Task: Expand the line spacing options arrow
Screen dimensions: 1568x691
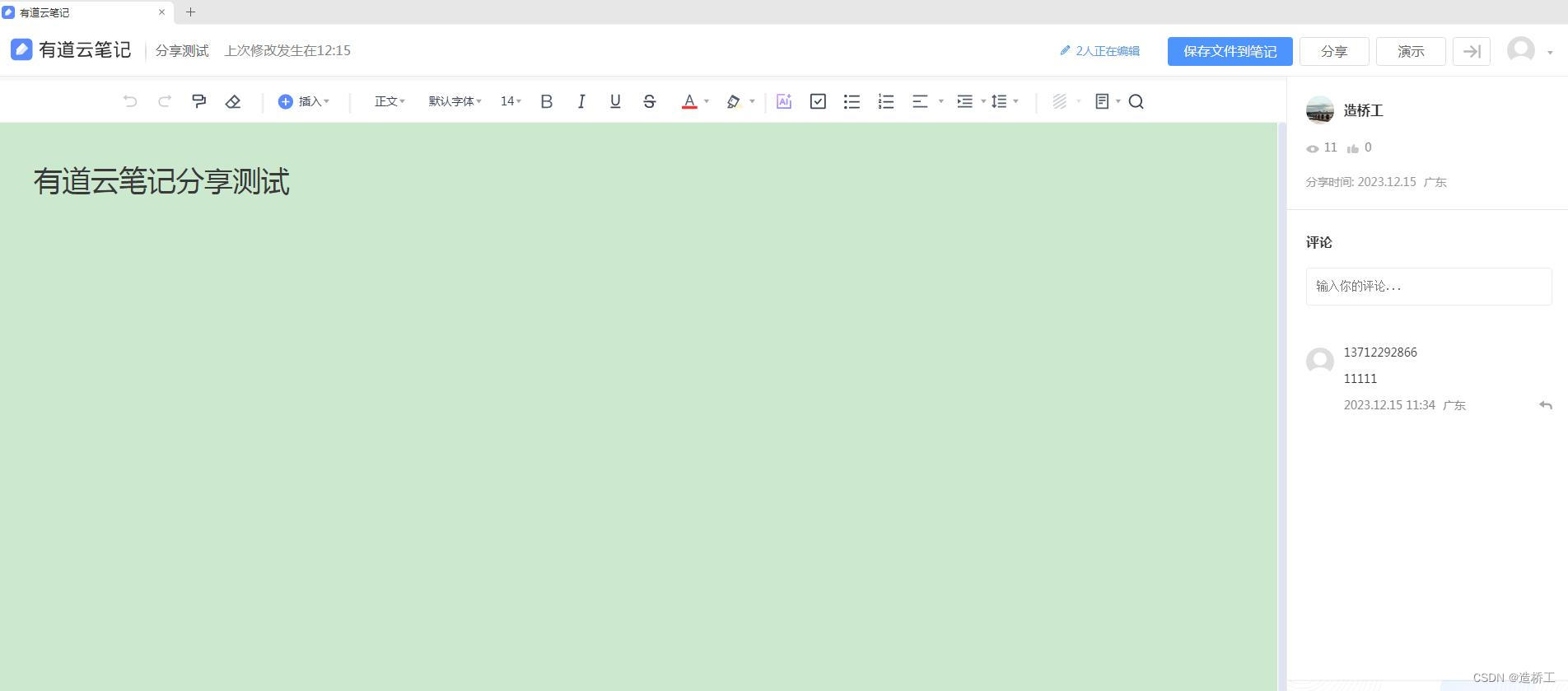Action: [1016, 101]
